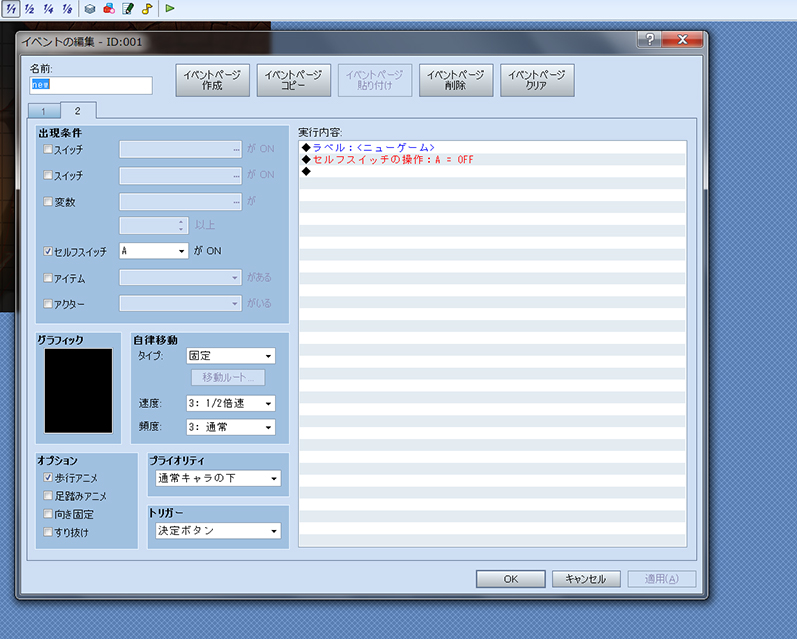
Task: Enable the first スイッチ condition checkbox
Action: (x=48, y=149)
